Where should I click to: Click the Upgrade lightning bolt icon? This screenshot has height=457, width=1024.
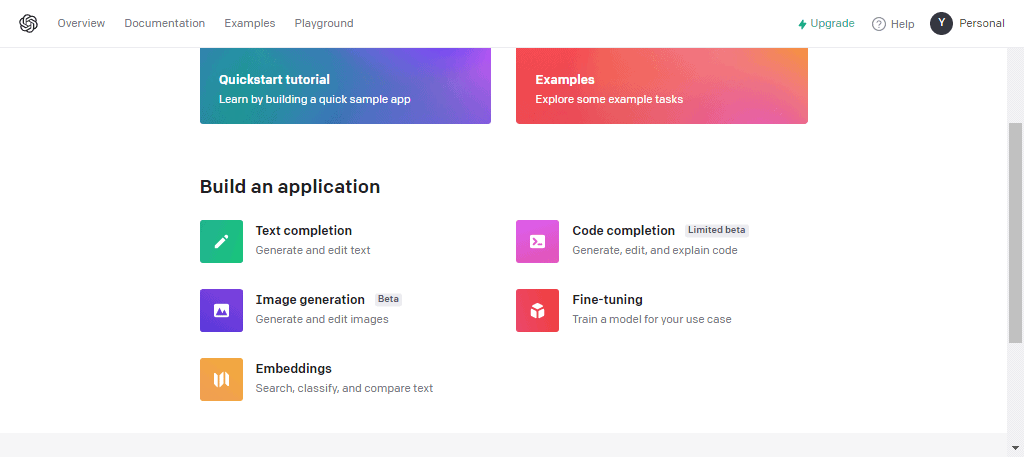(x=803, y=24)
